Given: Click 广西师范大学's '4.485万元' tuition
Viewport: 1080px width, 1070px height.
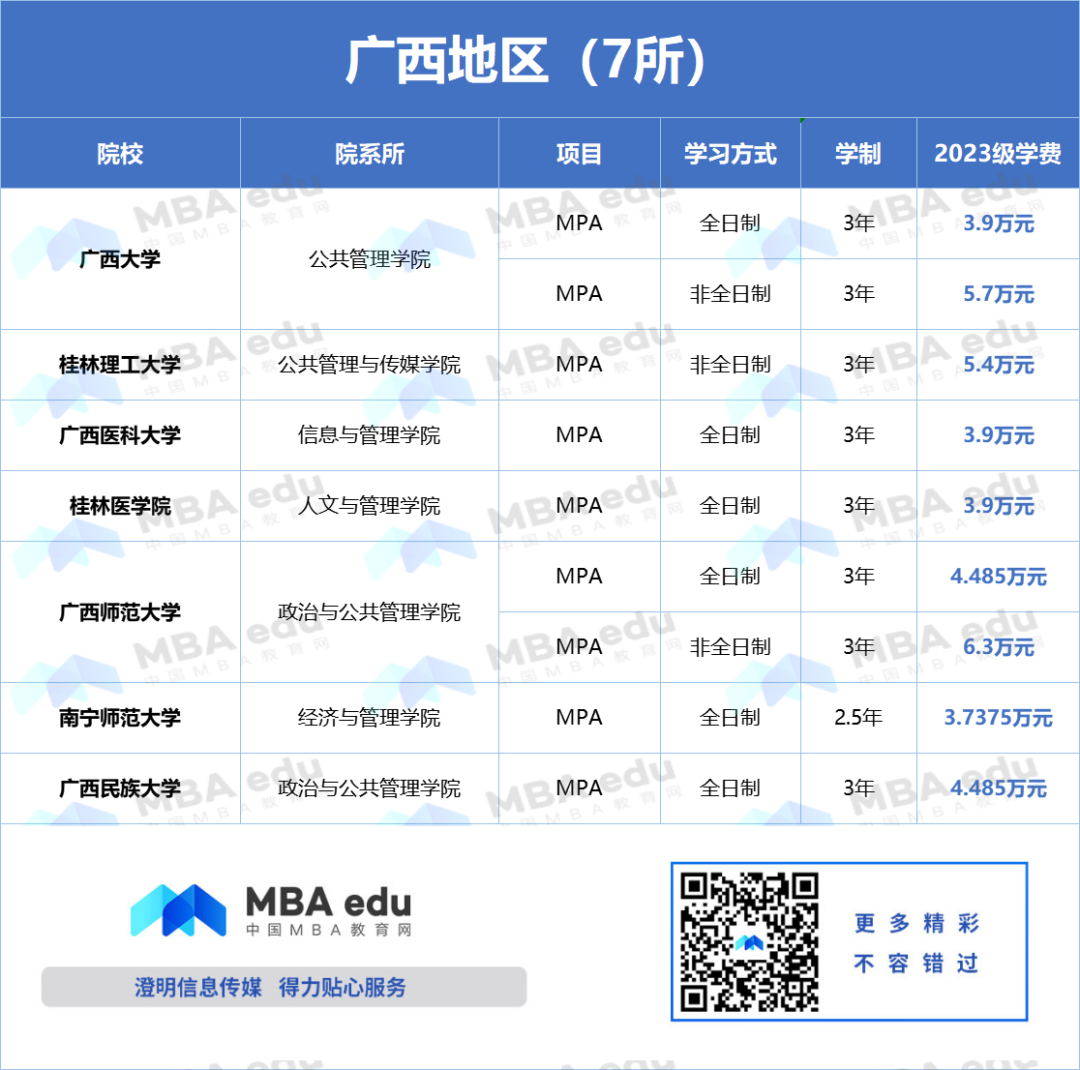Looking at the screenshot, I should pyautogui.click(x=998, y=576).
